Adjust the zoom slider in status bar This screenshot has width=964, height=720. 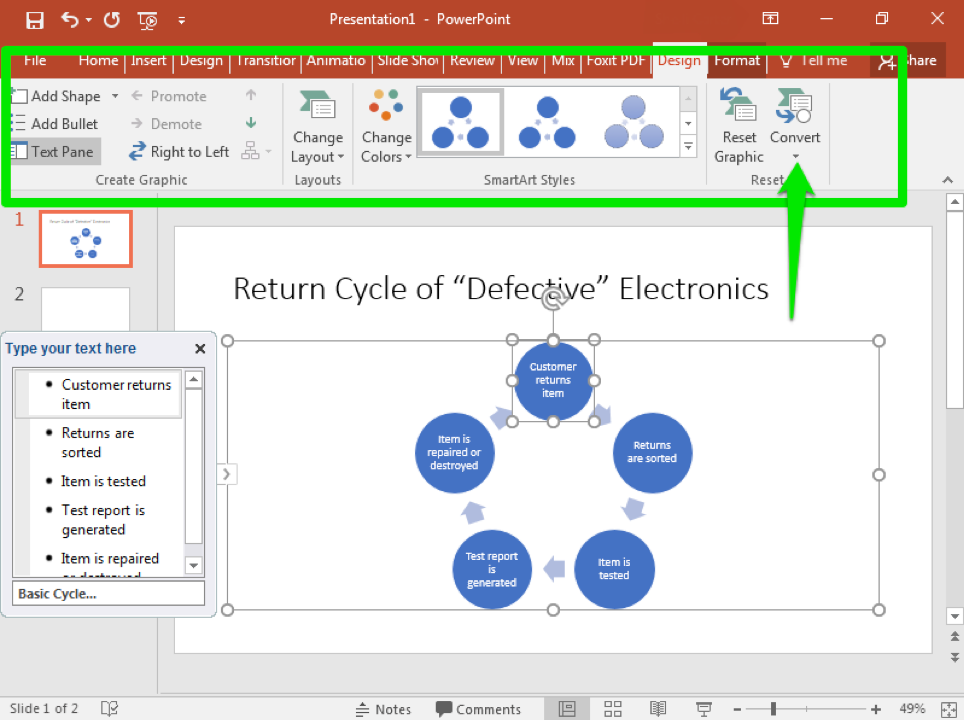tap(775, 708)
